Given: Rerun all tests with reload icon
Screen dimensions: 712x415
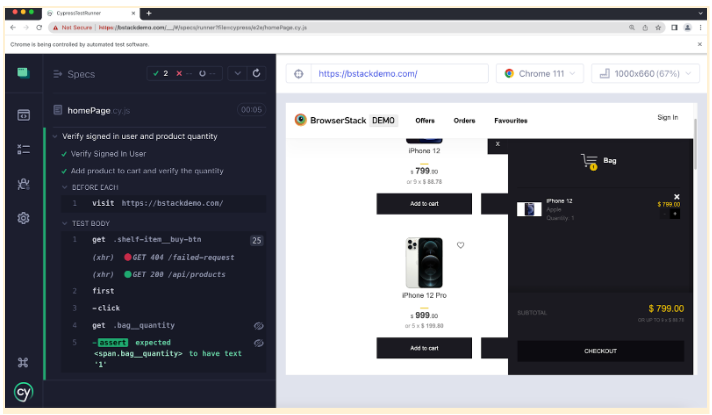Looking at the screenshot, I should click(257, 73).
